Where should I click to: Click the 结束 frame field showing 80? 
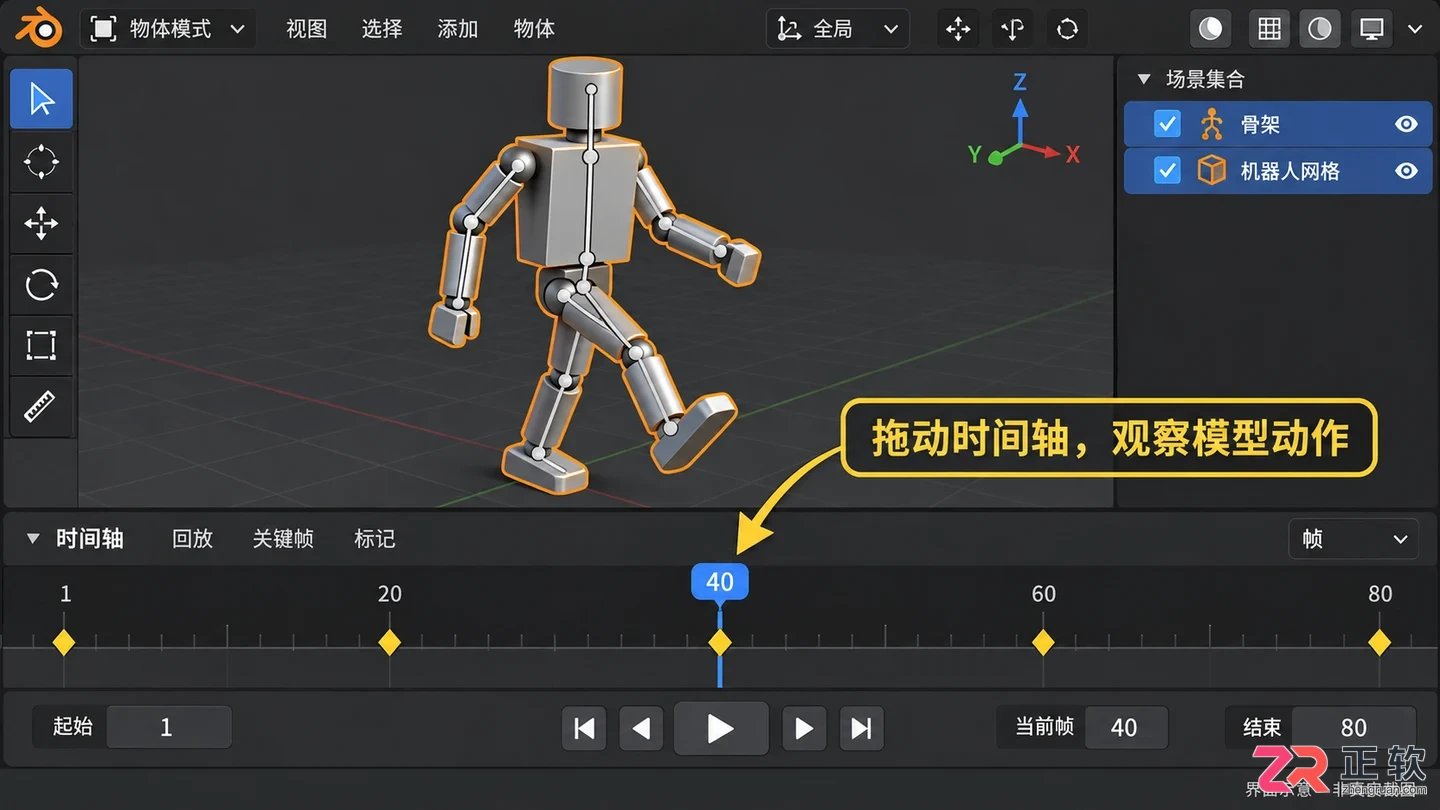coord(1354,727)
